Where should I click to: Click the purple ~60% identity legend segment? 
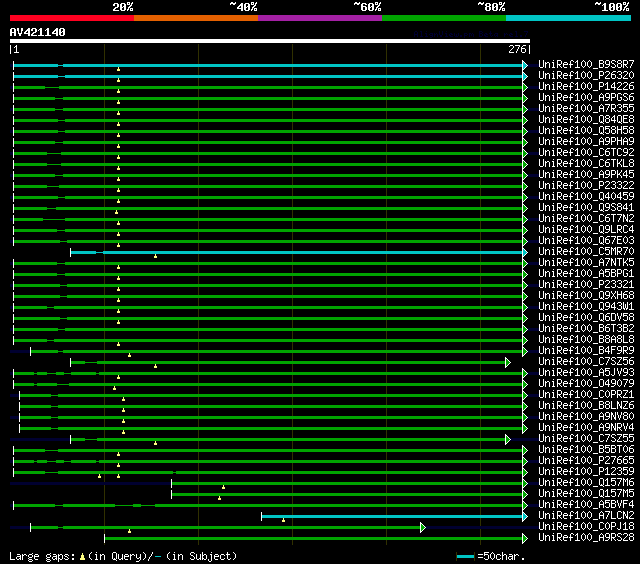(319, 18)
